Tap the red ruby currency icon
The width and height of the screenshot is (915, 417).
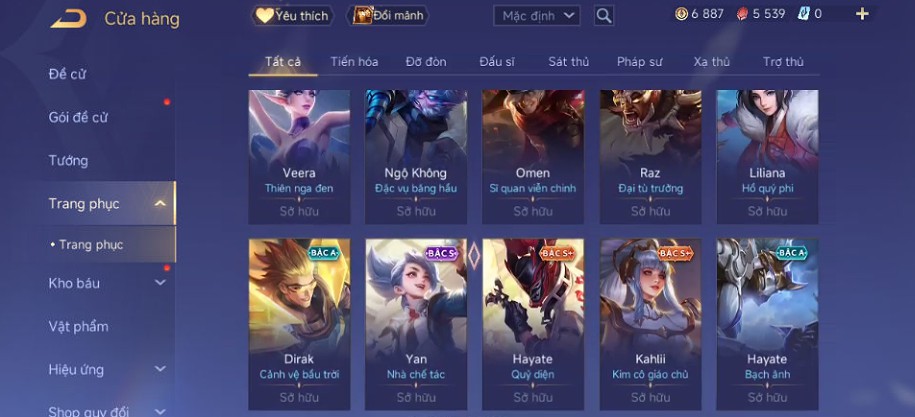click(742, 14)
